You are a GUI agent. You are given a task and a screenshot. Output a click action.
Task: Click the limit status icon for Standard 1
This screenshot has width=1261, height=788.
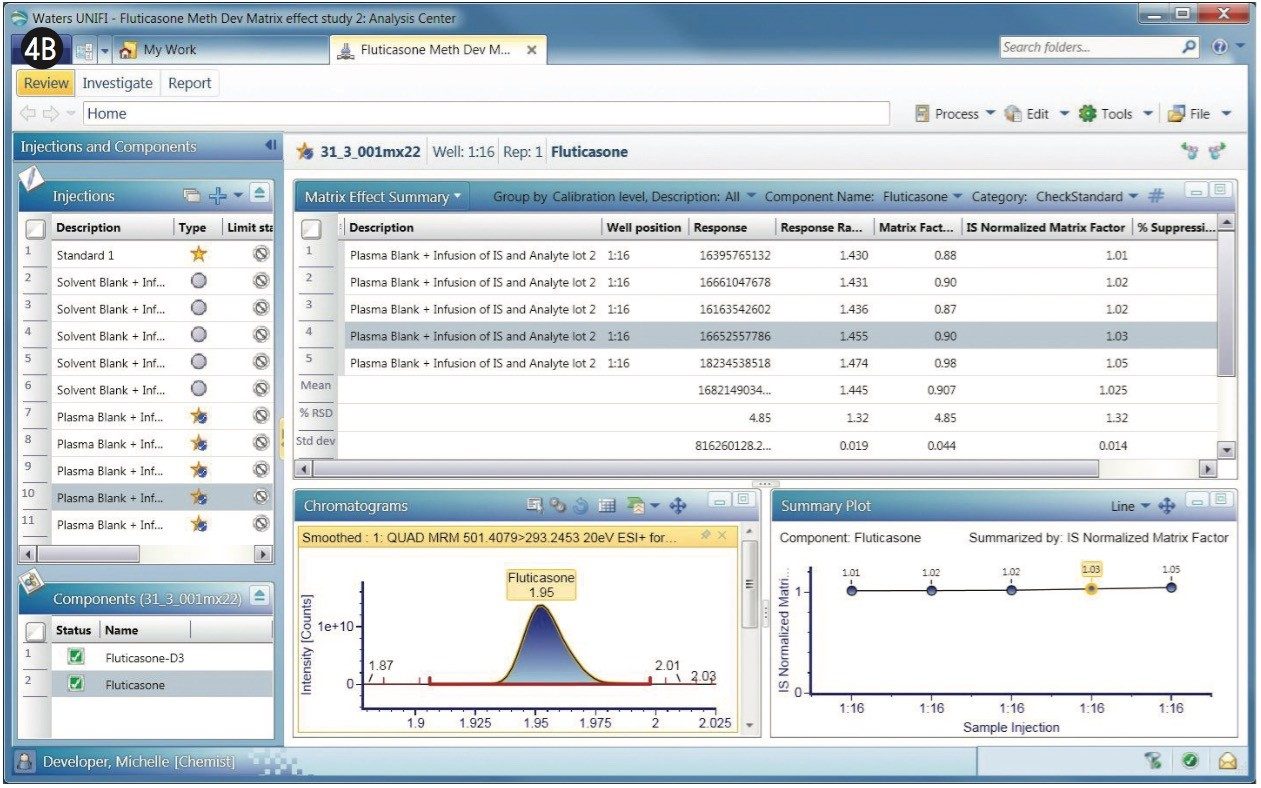click(261, 254)
